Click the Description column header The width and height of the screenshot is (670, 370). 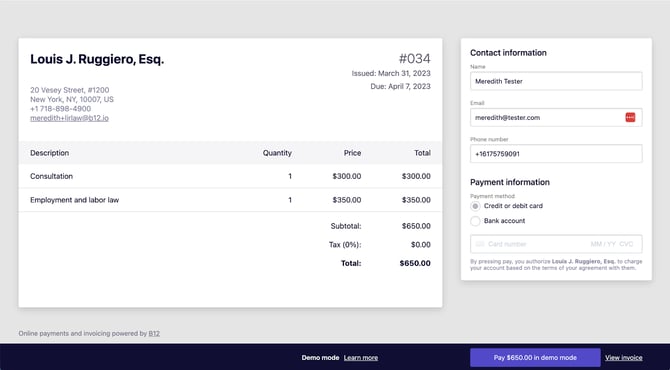50,153
